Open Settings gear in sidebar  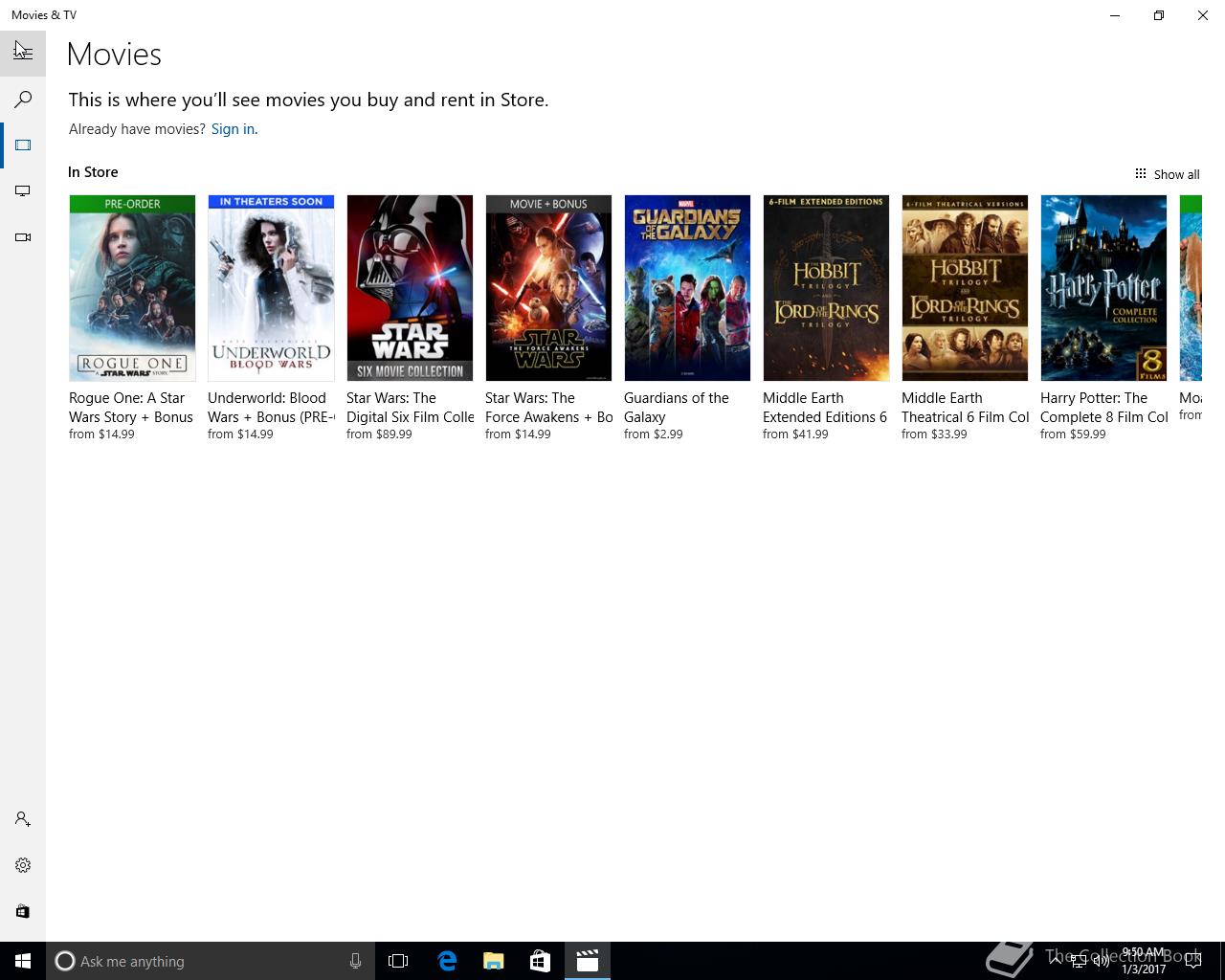click(23, 865)
